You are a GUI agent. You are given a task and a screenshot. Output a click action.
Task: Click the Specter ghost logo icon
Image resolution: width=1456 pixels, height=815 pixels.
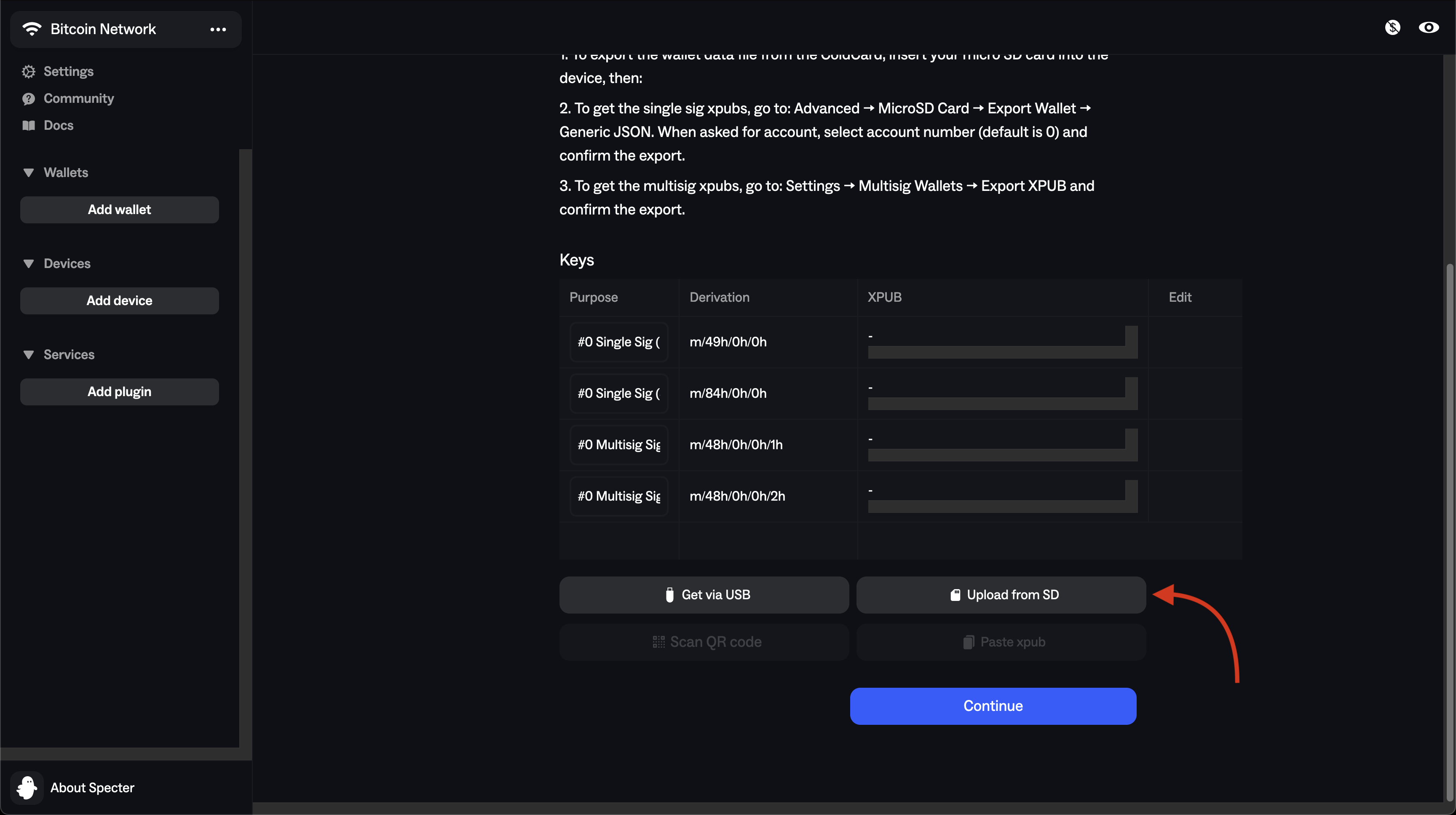coord(27,787)
